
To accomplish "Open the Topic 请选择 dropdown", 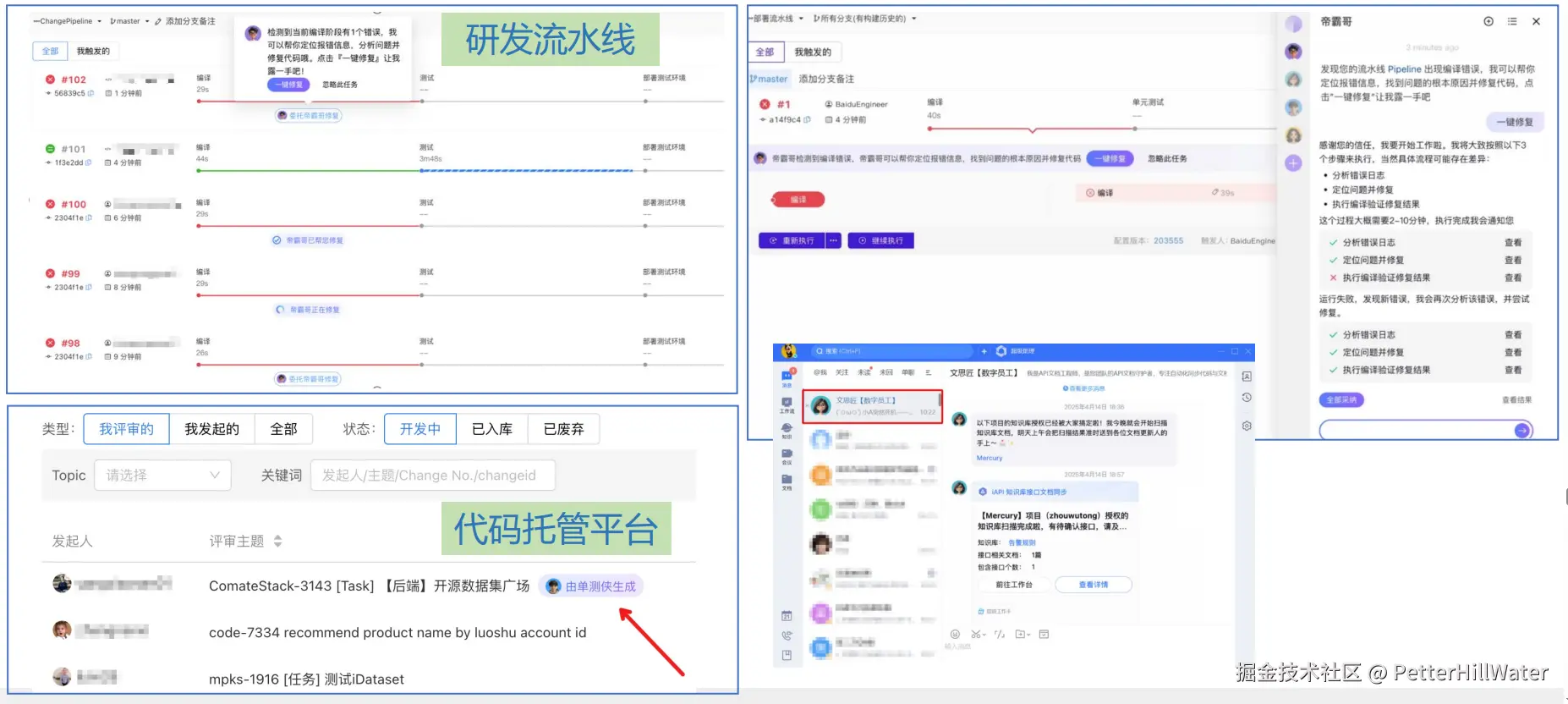I will click(x=162, y=475).
